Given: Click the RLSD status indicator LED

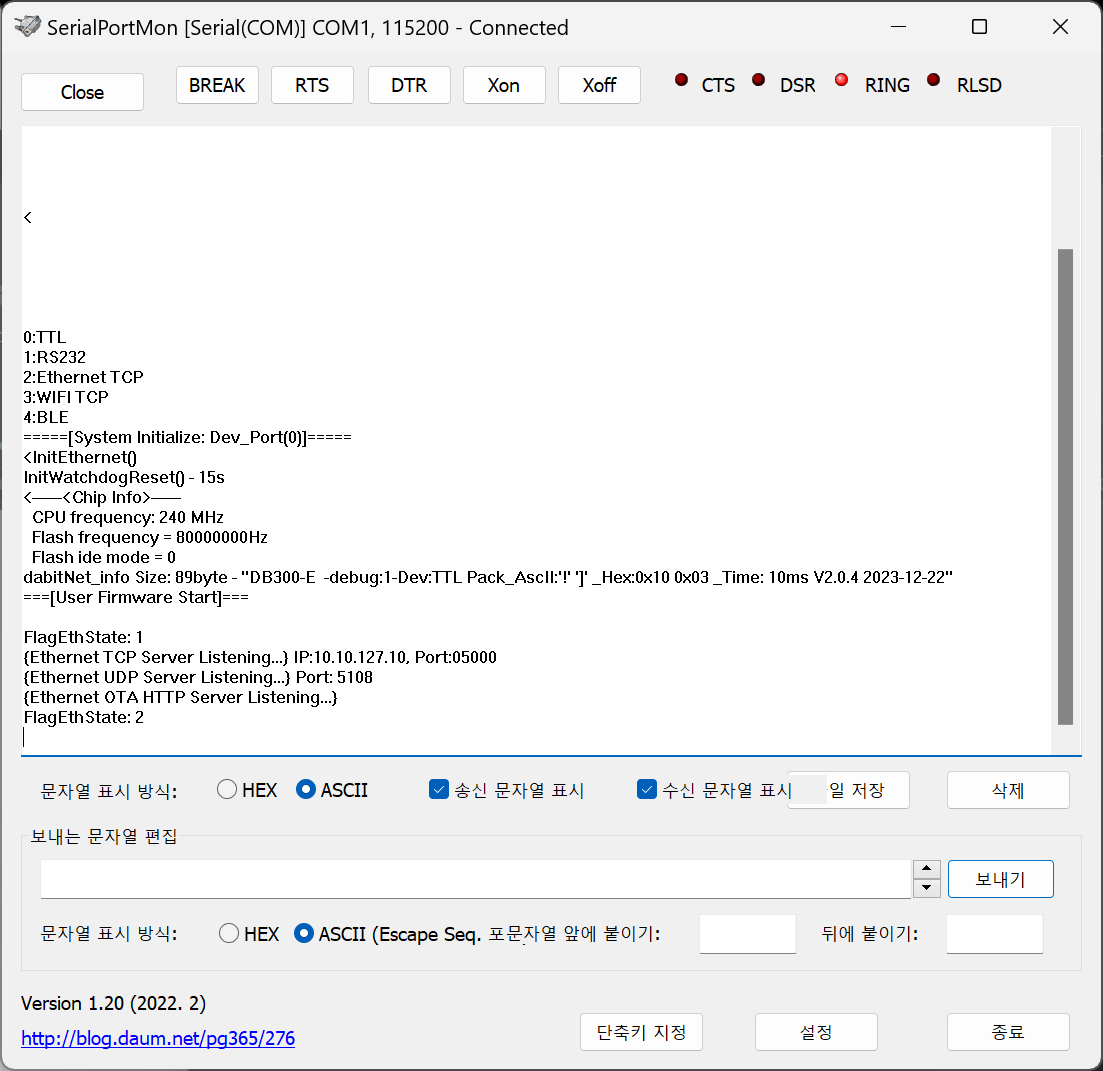Looking at the screenshot, I should click(x=934, y=81).
